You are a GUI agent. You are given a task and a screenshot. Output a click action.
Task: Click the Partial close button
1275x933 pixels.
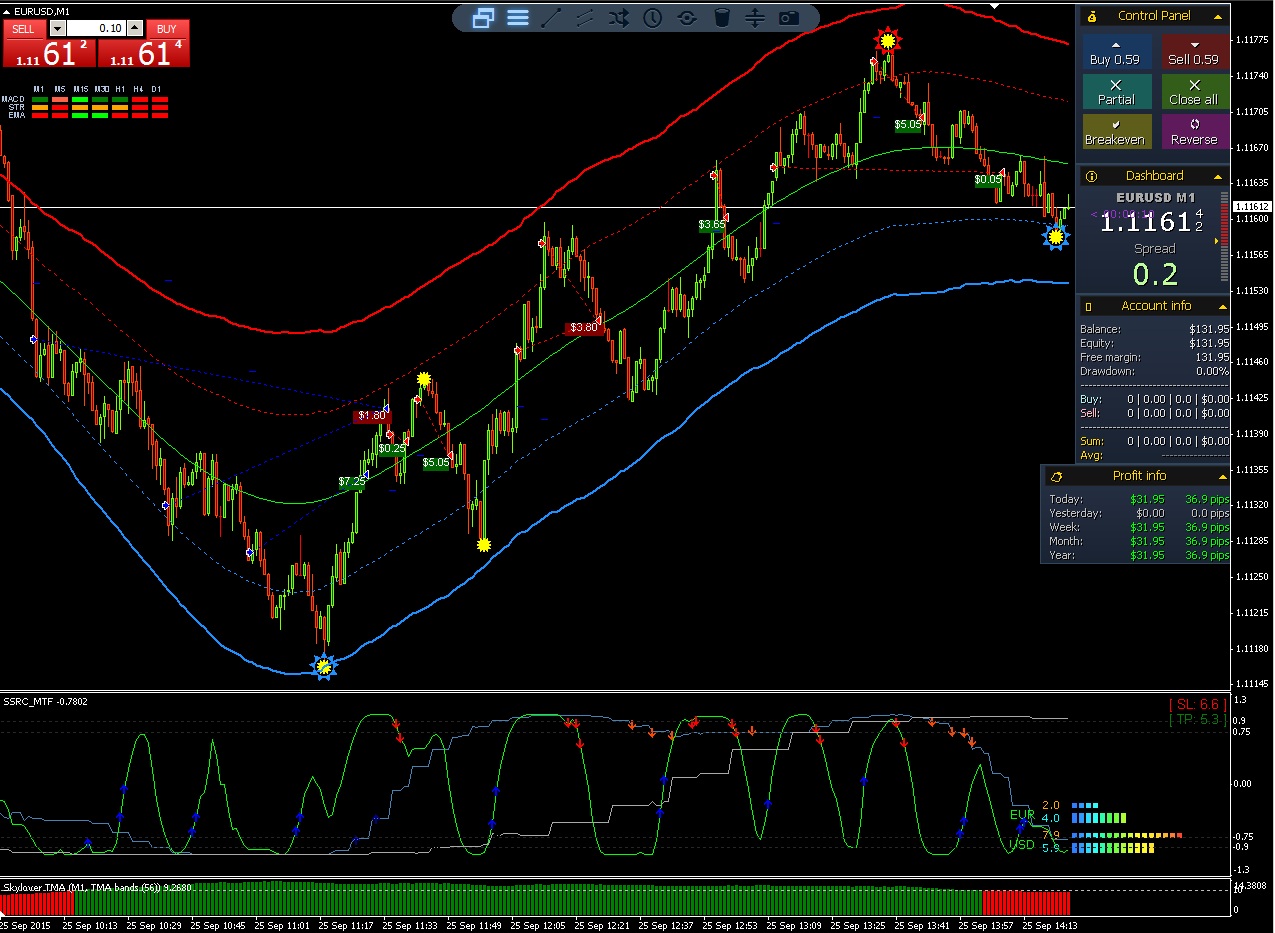point(1115,92)
